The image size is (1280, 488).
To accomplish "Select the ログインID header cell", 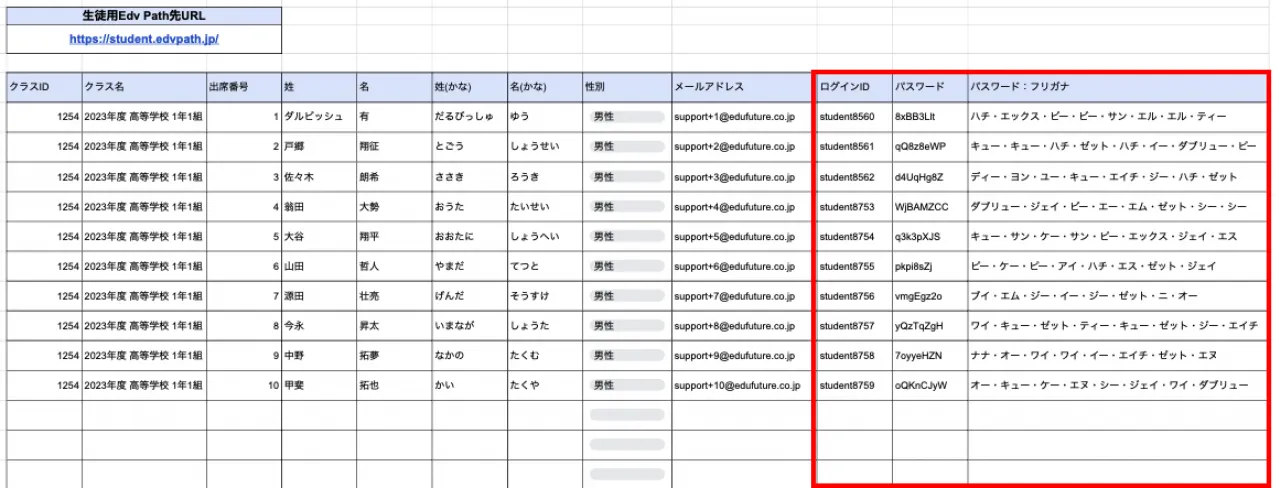I will coord(855,87).
